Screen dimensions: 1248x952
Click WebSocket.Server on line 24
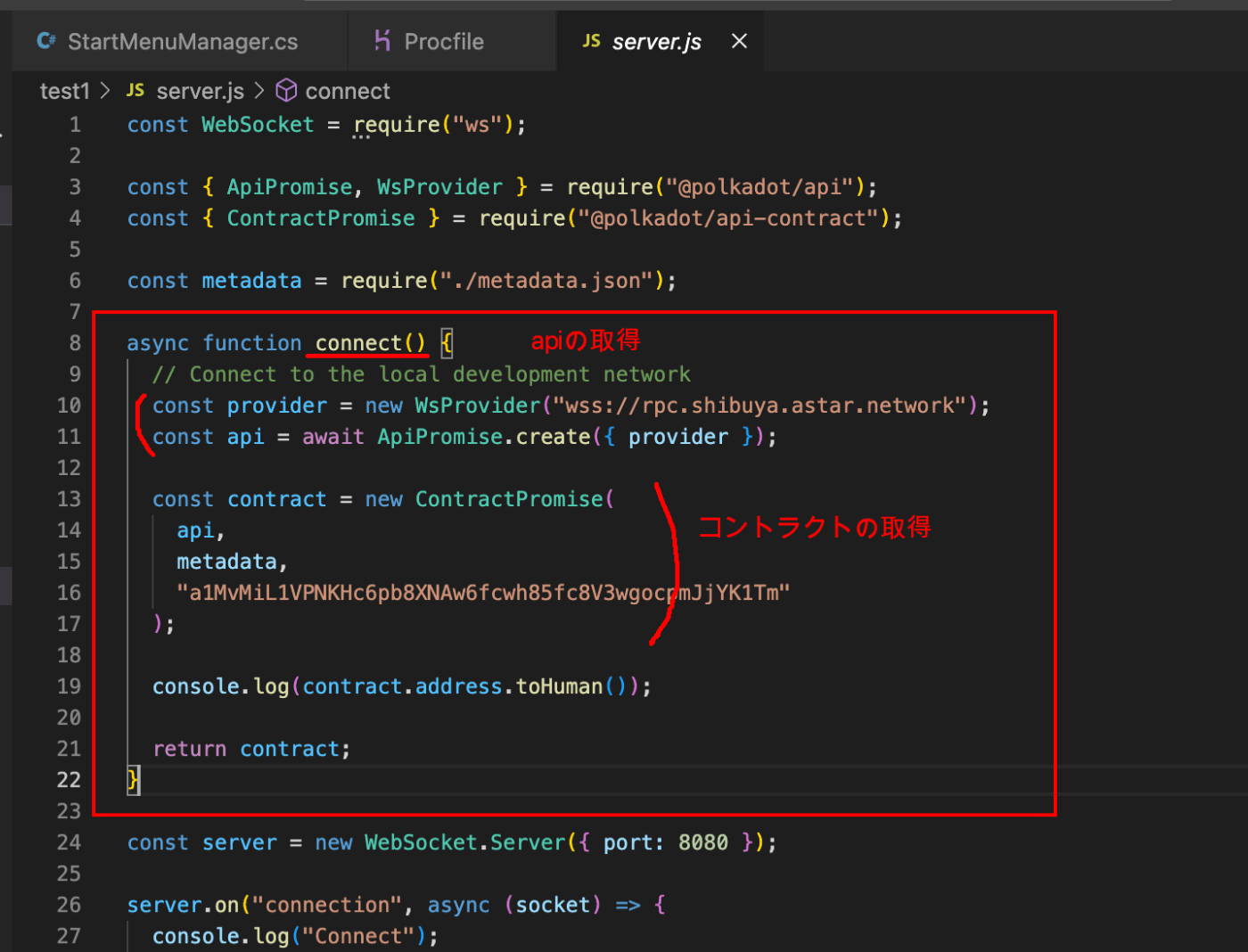tap(465, 842)
